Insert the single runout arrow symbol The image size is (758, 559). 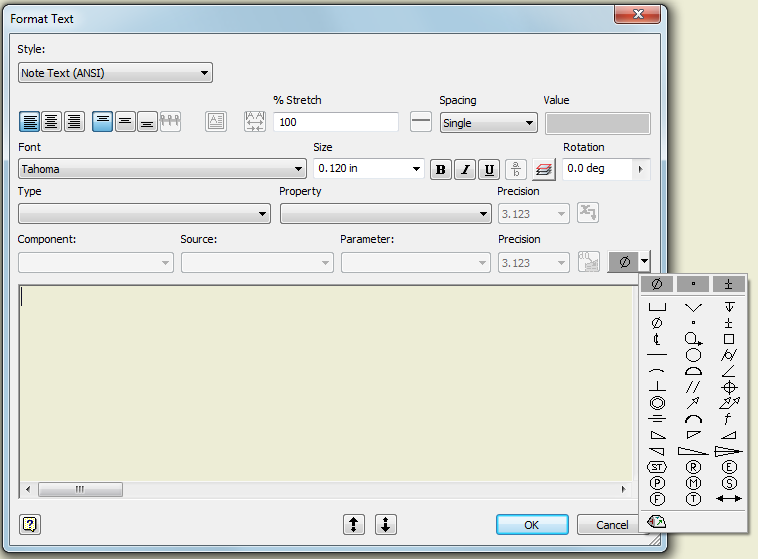coord(693,403)
